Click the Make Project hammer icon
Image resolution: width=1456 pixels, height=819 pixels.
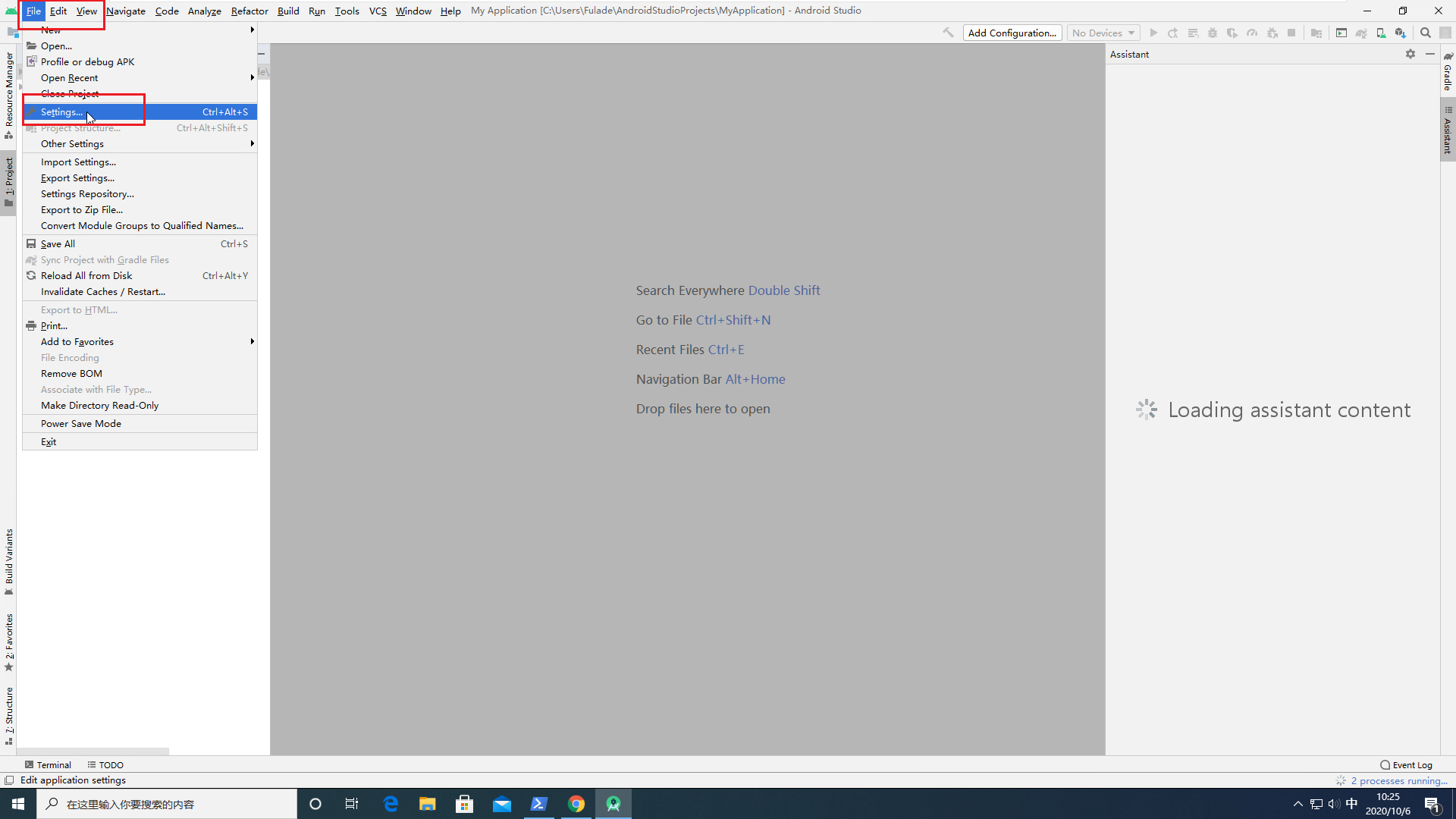(x=948, y=33)
